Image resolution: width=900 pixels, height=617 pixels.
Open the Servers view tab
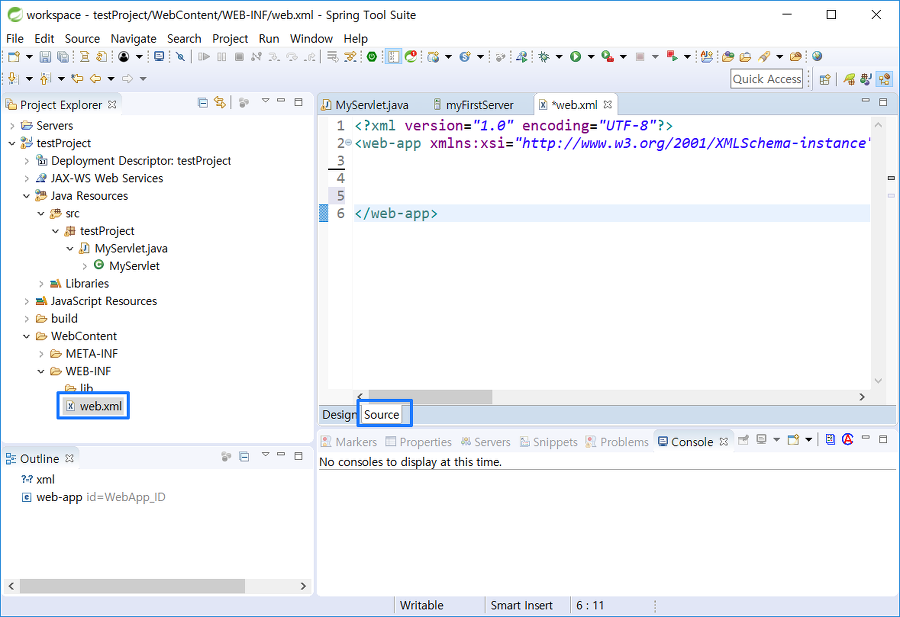[486, 441]
